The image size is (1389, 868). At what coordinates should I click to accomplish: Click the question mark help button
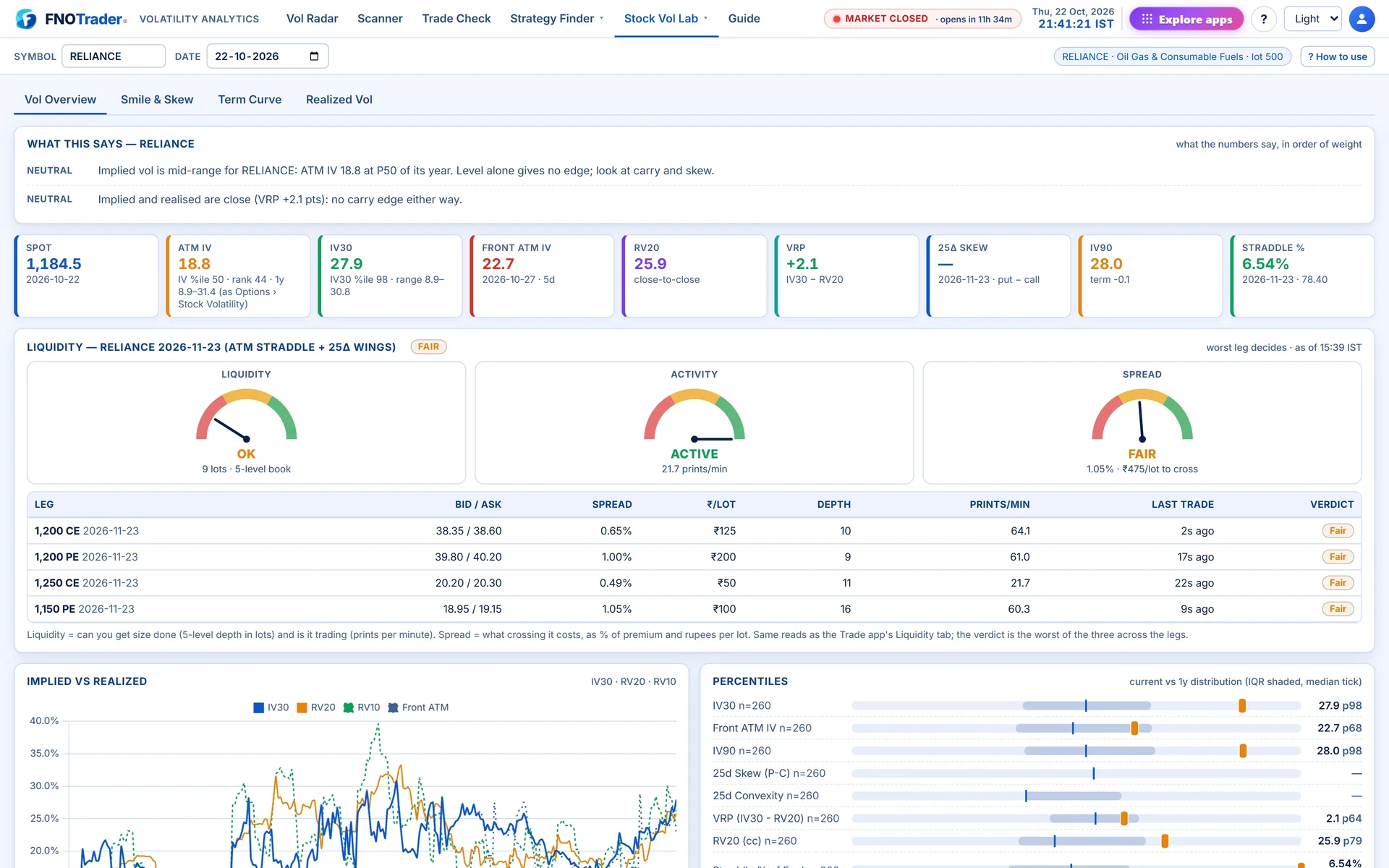tap(1263, 19)
